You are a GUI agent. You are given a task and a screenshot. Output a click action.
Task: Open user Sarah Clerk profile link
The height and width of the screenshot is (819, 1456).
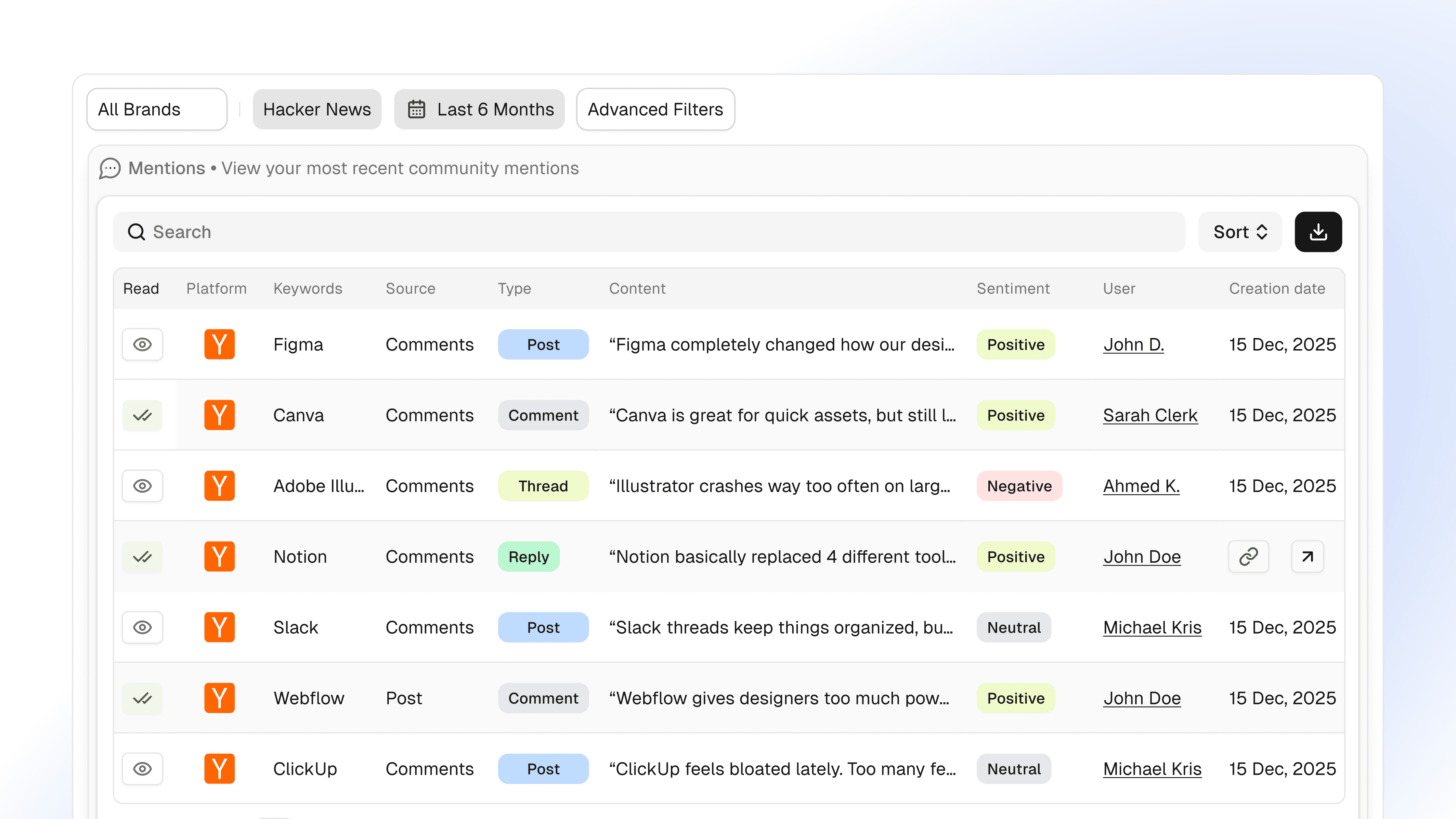pyautogui.click(x=1150, y=415)
